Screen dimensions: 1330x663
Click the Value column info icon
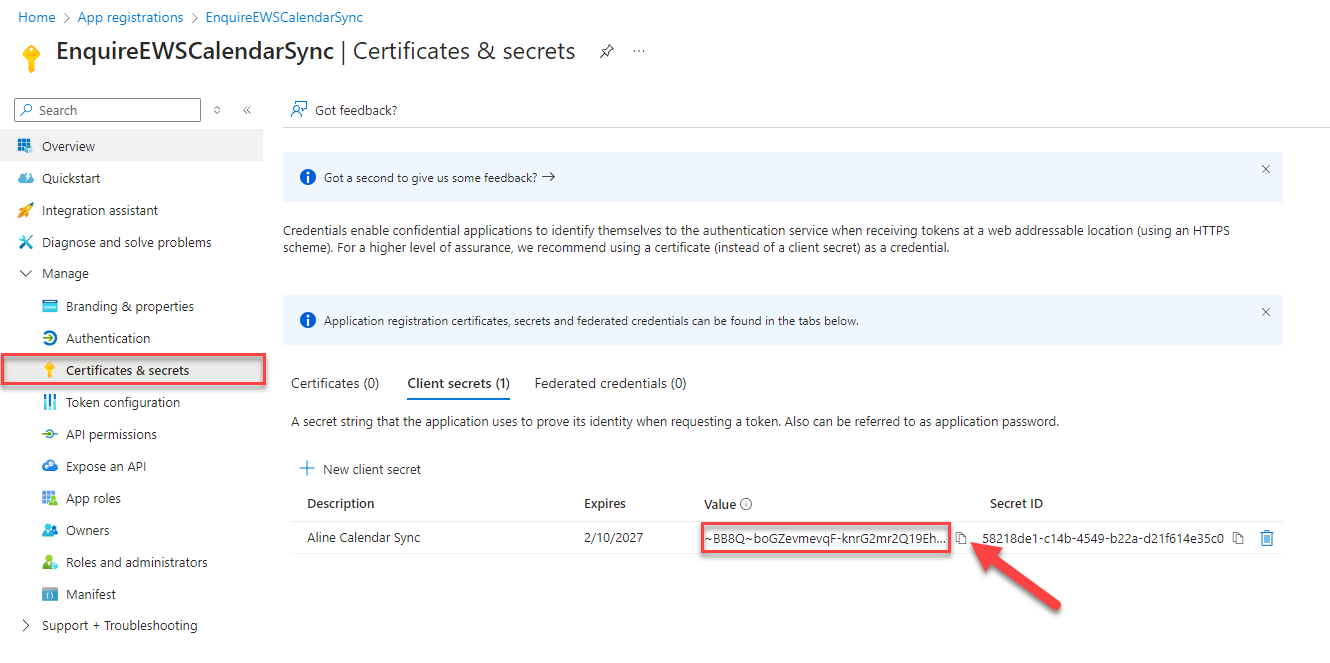[746, 504]
